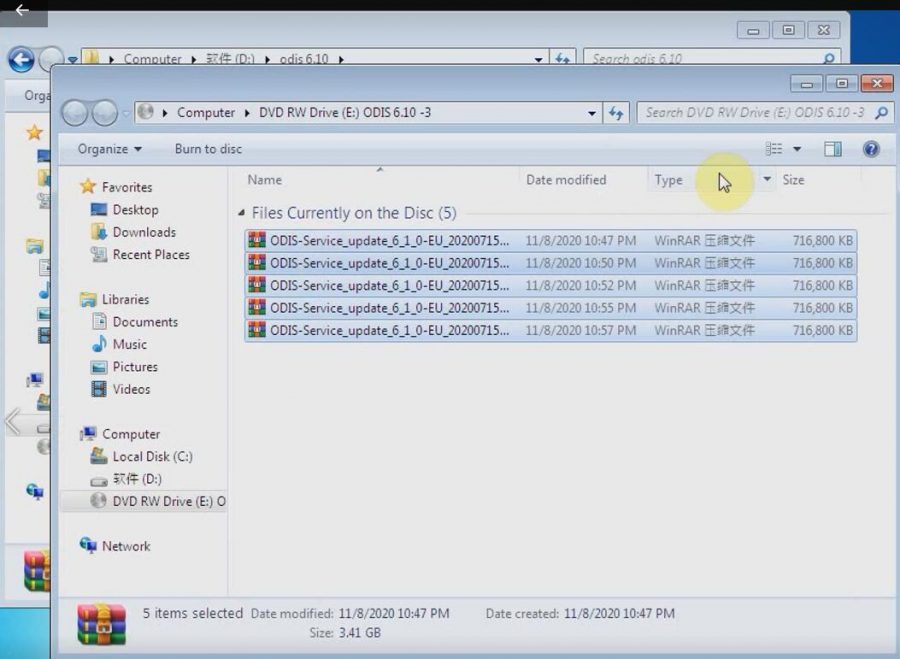Click the Local Disk (C:) drive icon
The image size is (900, 659).
tap(101, 456)
